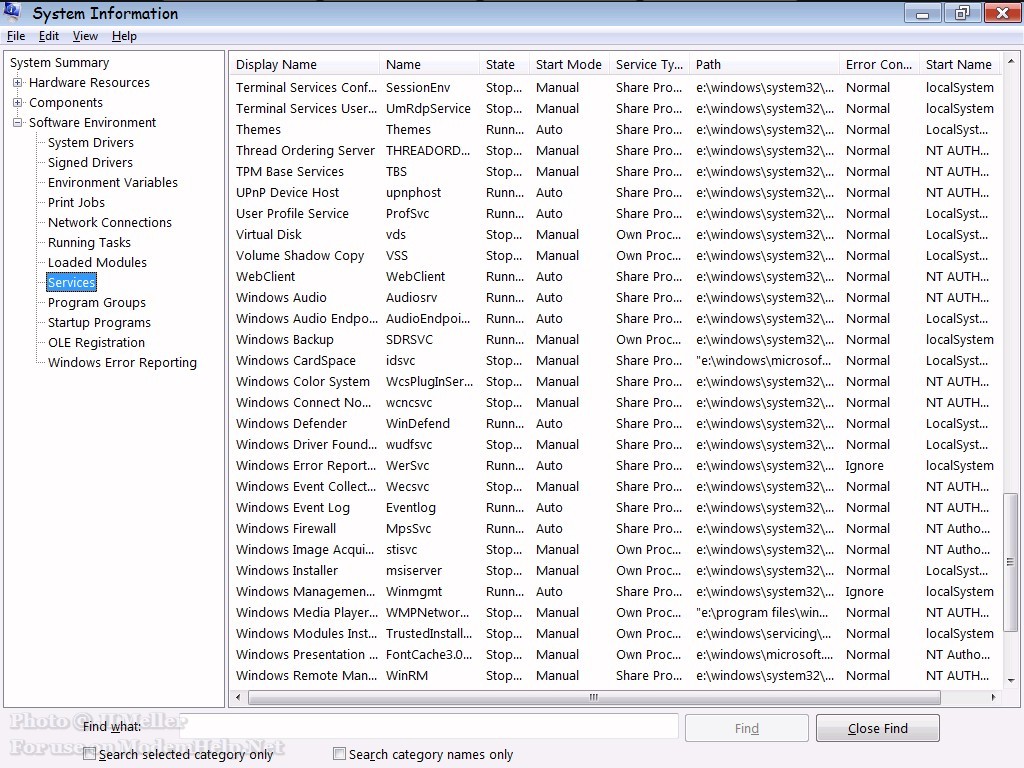
Task: Select System Summary in the tree
Action: pos(59,63)
